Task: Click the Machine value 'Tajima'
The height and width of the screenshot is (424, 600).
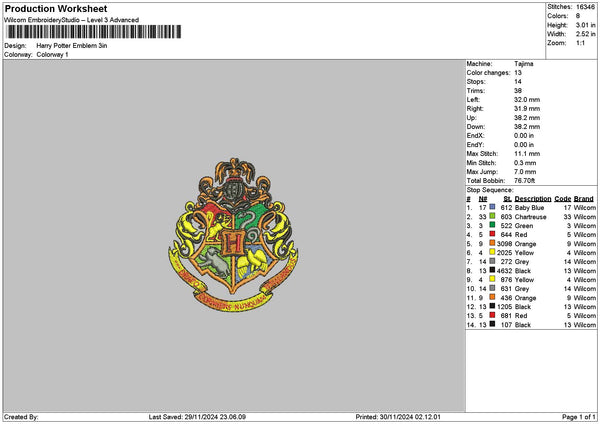Action: coord(523,64)
